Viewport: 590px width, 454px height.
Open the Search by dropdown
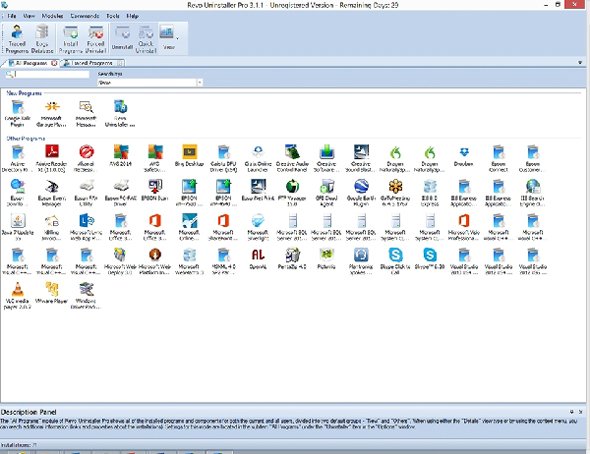coord(150,82)
